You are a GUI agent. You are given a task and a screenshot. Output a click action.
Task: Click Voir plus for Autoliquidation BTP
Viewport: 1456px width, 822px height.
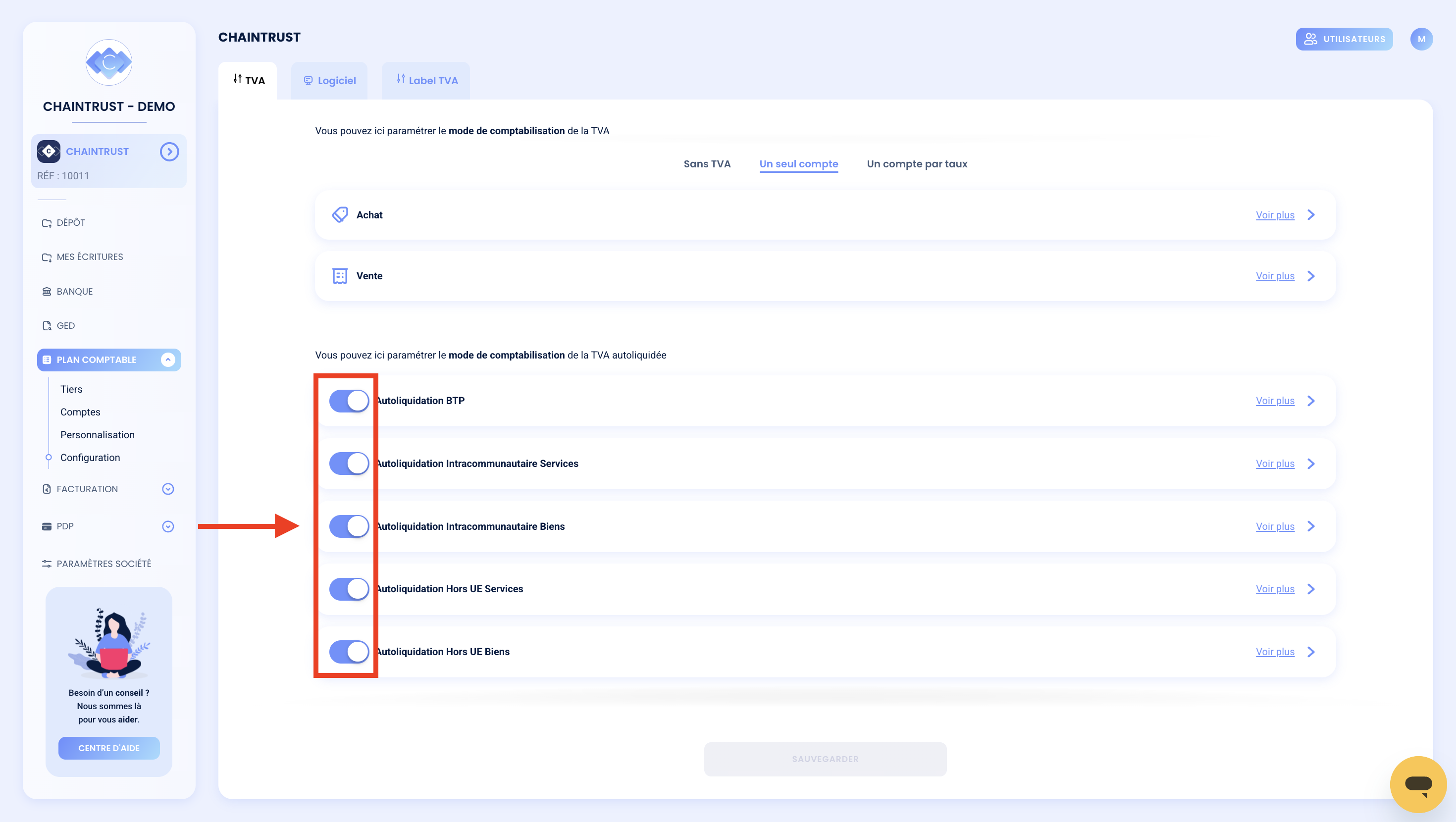[1275, 401]
